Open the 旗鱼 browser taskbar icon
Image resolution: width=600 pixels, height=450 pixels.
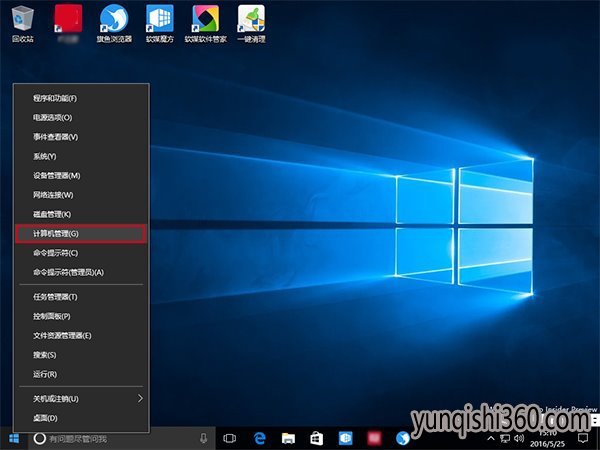click(x=403, y=439)
